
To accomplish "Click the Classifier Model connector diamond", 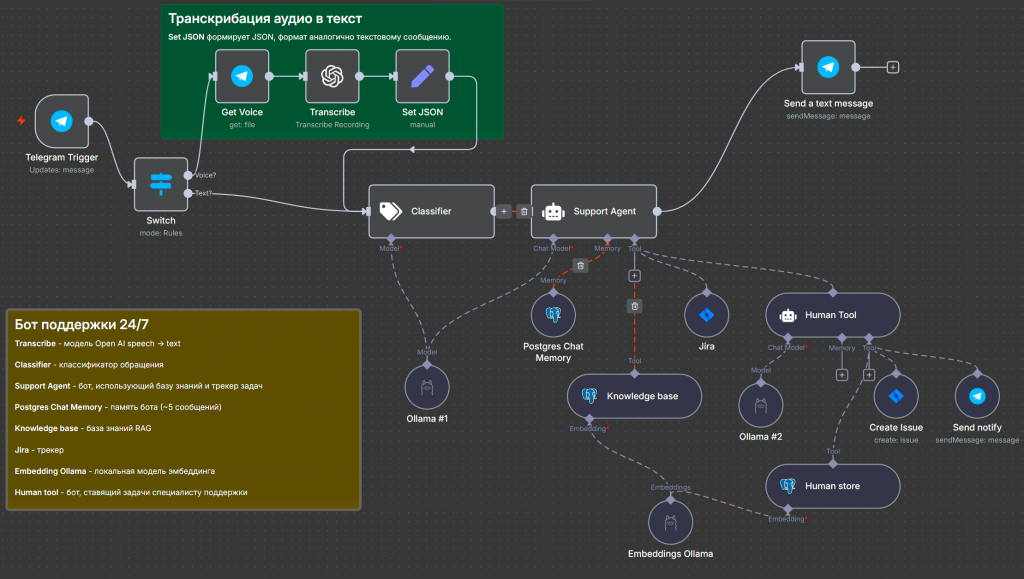I will [391, 239].
